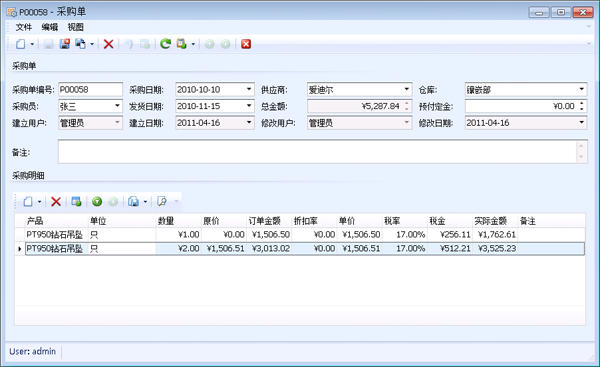The width and height of the screenshot is (600, 367).
Task: Click the undo icon in main toolbar
Action: 129,44
